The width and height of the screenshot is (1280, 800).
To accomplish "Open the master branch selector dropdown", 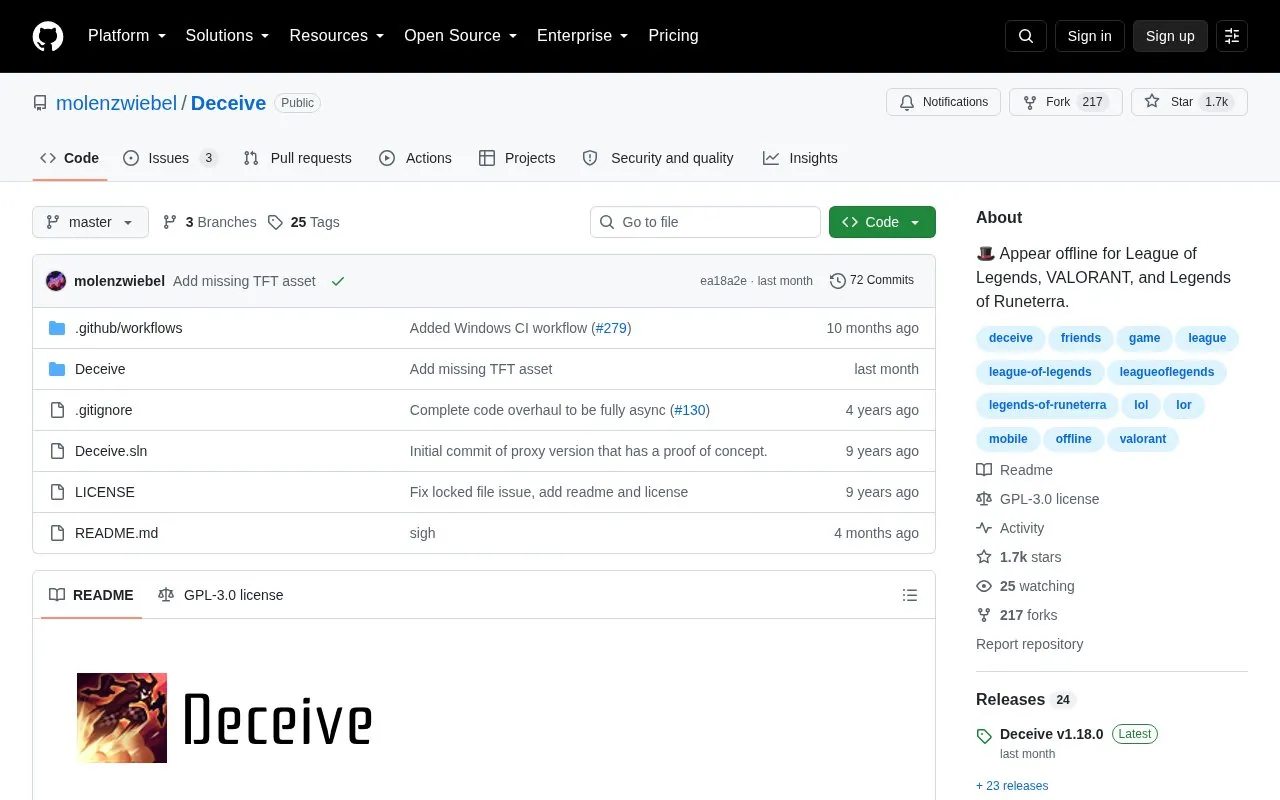I will 90,222.
